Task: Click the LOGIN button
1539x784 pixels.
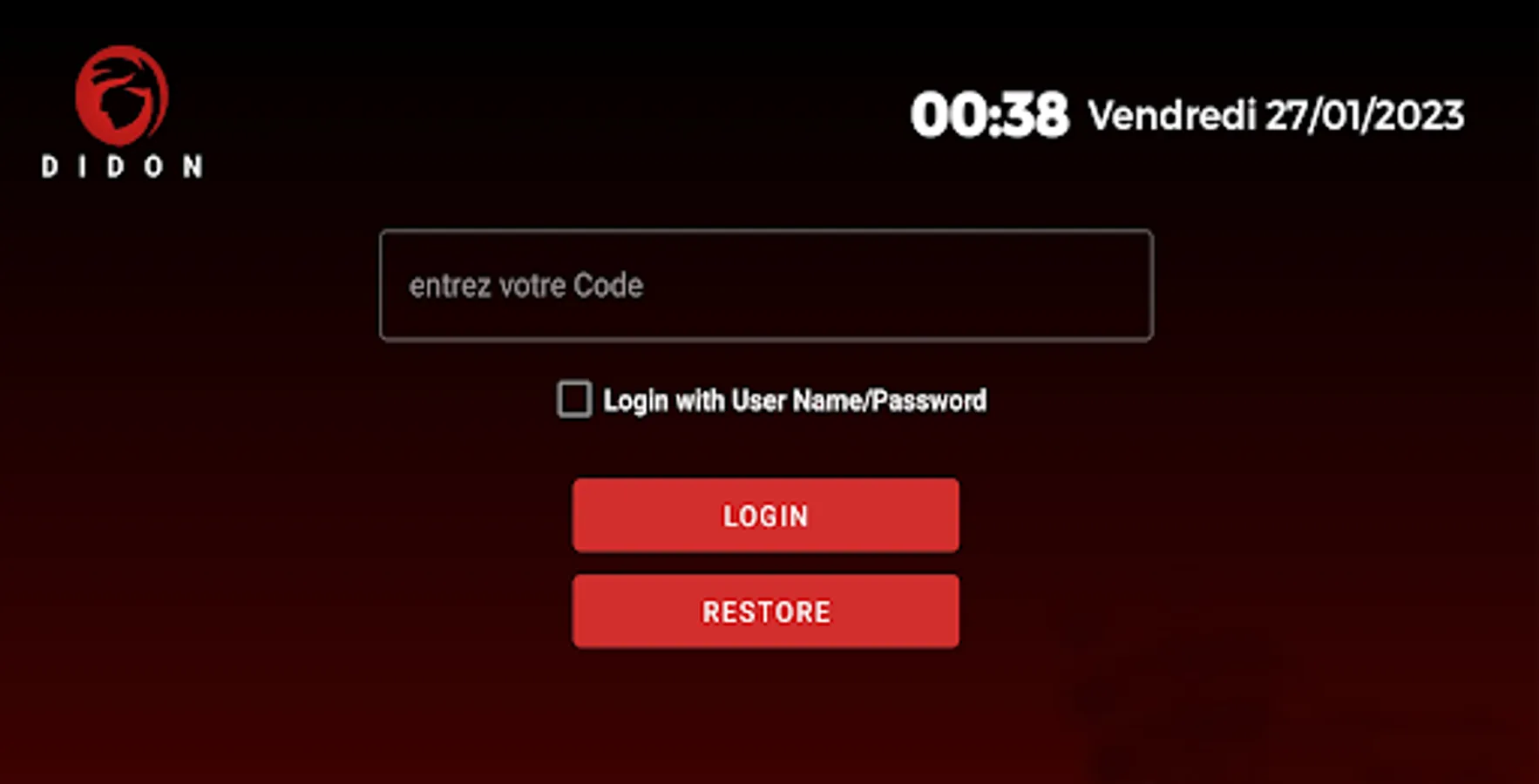Action: pyautogui.click(x=766, y=515)
